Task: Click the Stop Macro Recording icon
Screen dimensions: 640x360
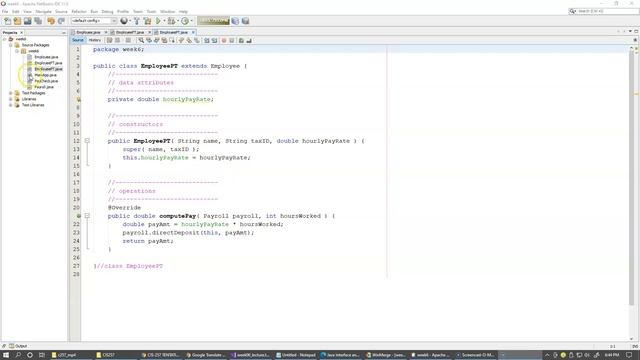Action: pos(231,40)
